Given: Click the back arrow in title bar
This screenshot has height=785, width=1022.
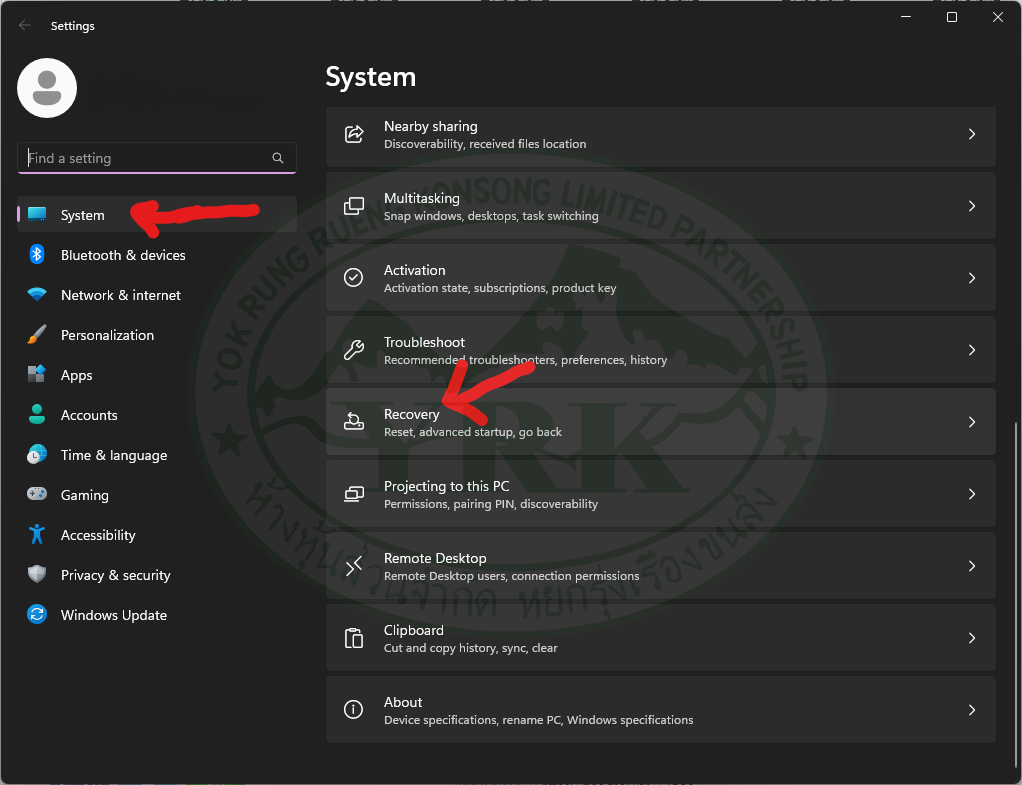Looking at the screenshot, I should [x=25, y=25].
